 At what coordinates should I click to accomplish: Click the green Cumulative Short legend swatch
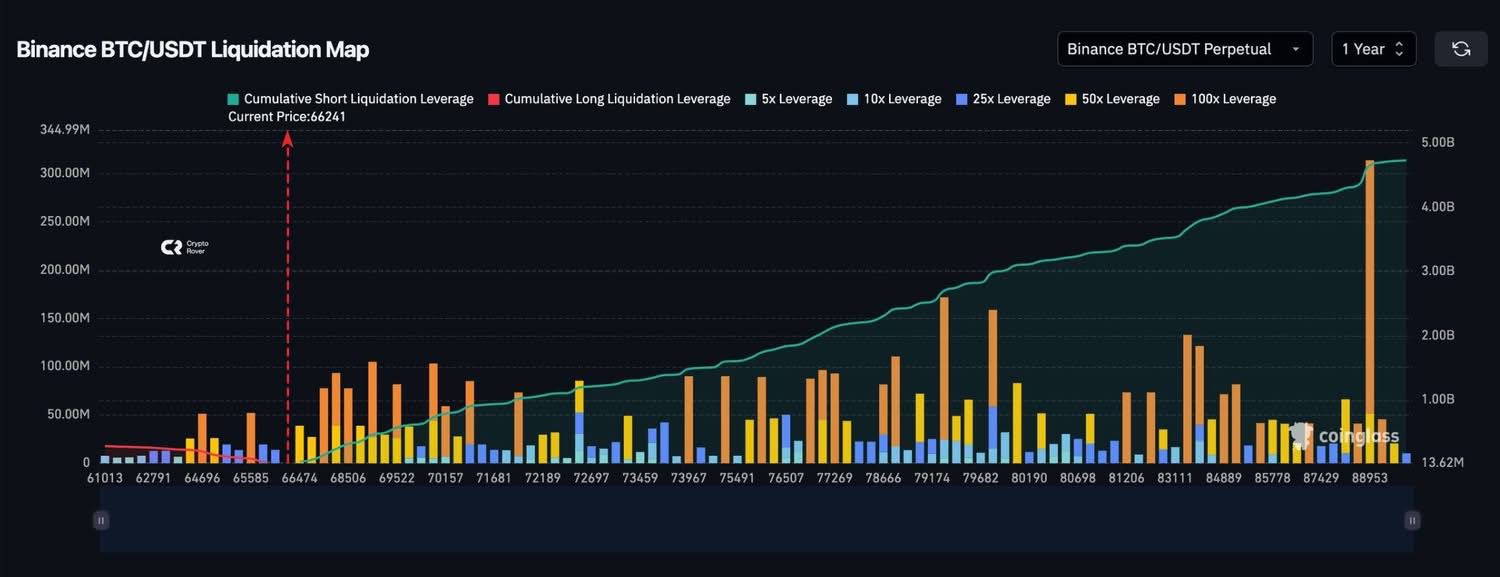[x=234, y=99]
